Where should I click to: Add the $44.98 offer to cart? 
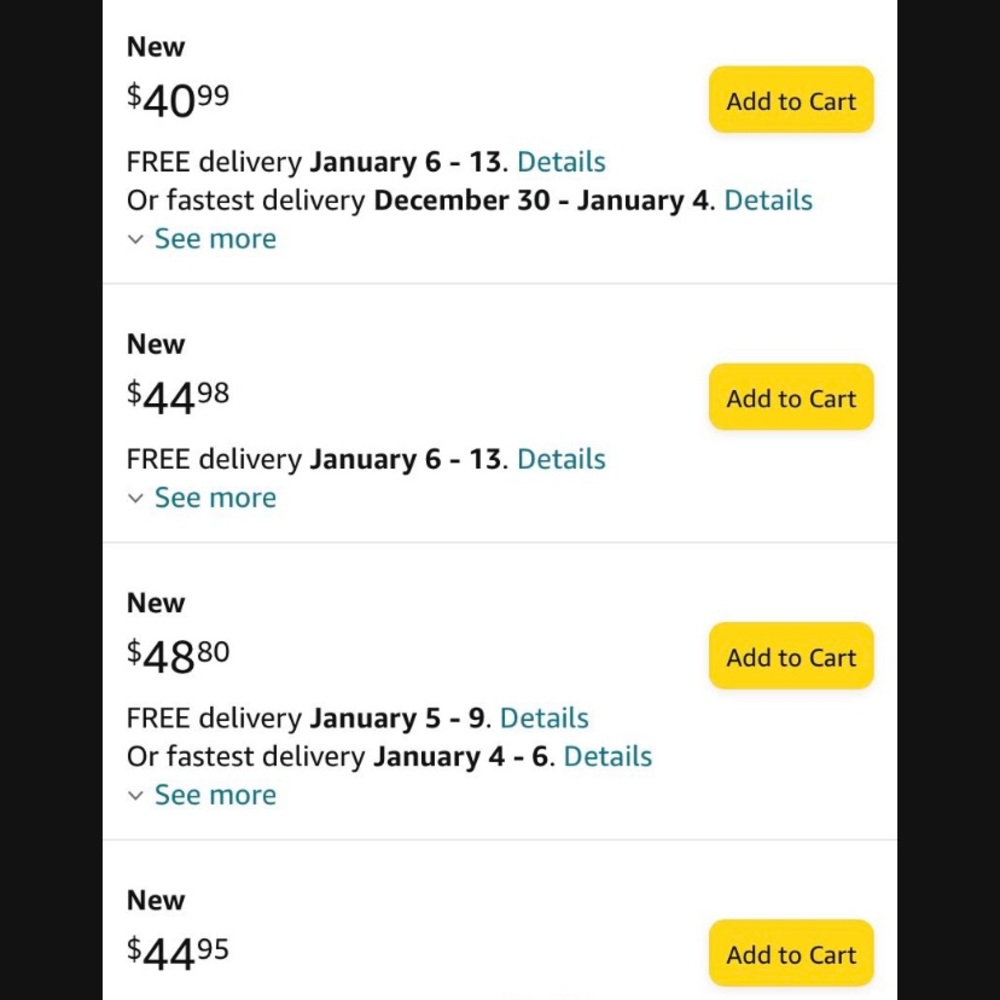click(791, 397)
